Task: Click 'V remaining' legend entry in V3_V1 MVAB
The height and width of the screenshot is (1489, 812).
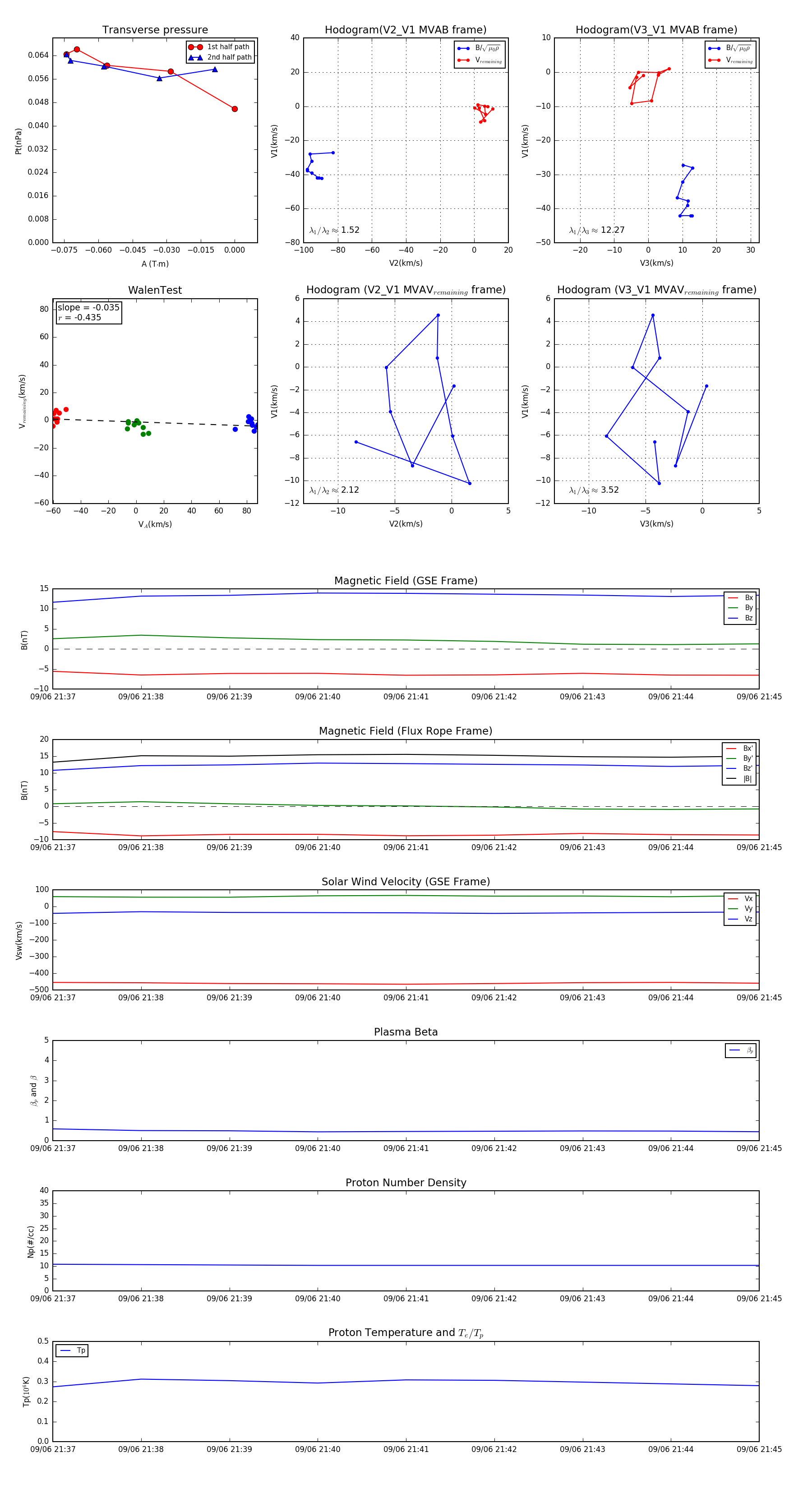Action: point(730,60)
